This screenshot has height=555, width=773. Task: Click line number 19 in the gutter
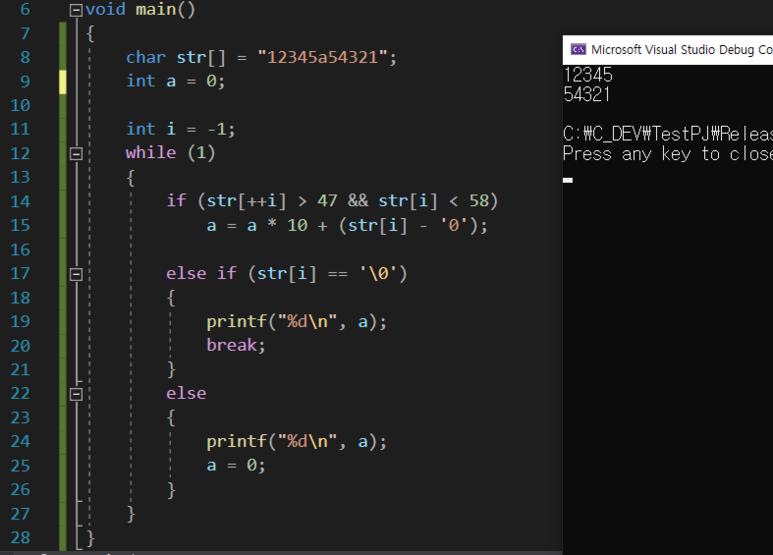click(x=20, y=322)
